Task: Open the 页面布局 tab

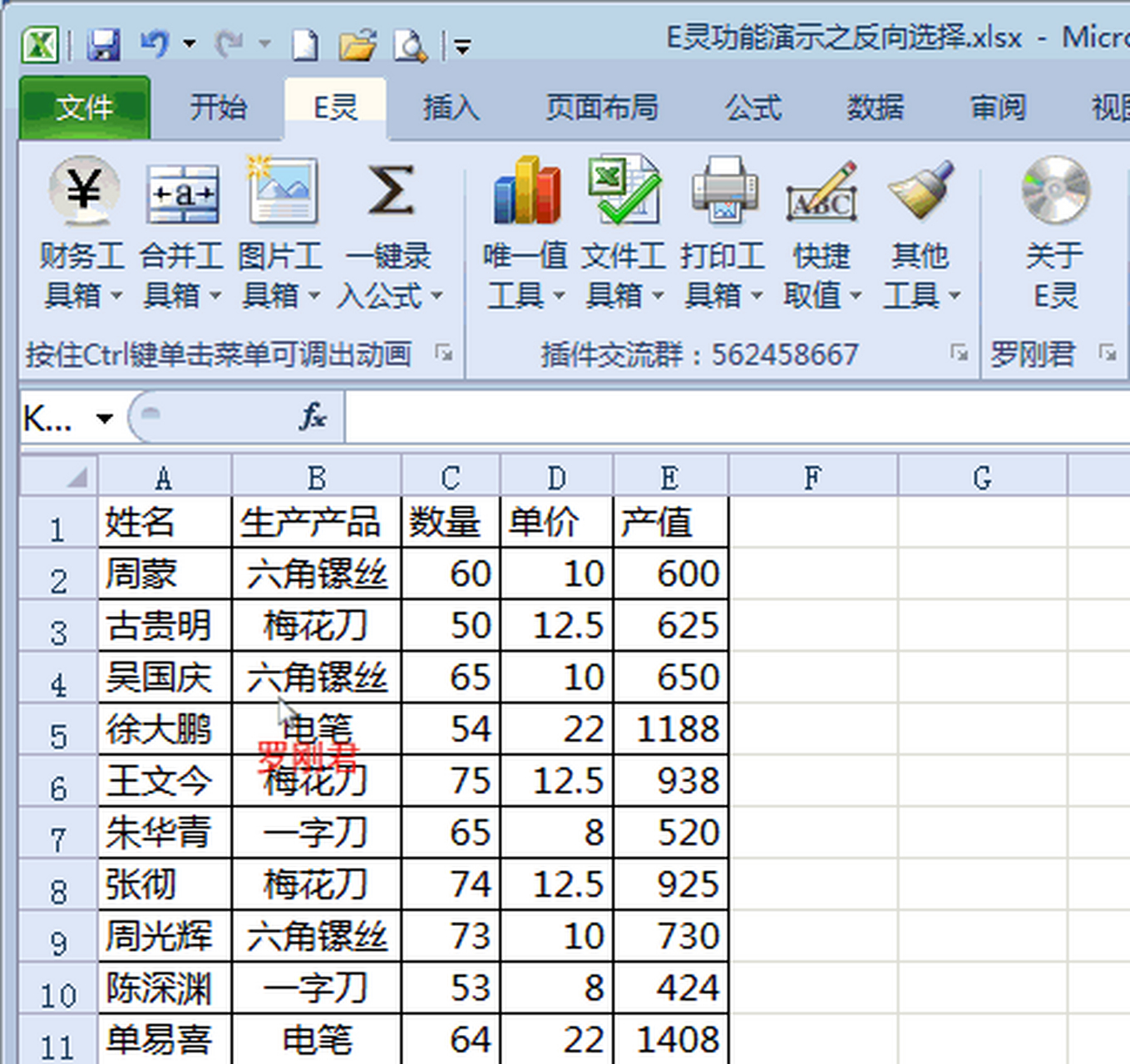Action: pos(602,107)
